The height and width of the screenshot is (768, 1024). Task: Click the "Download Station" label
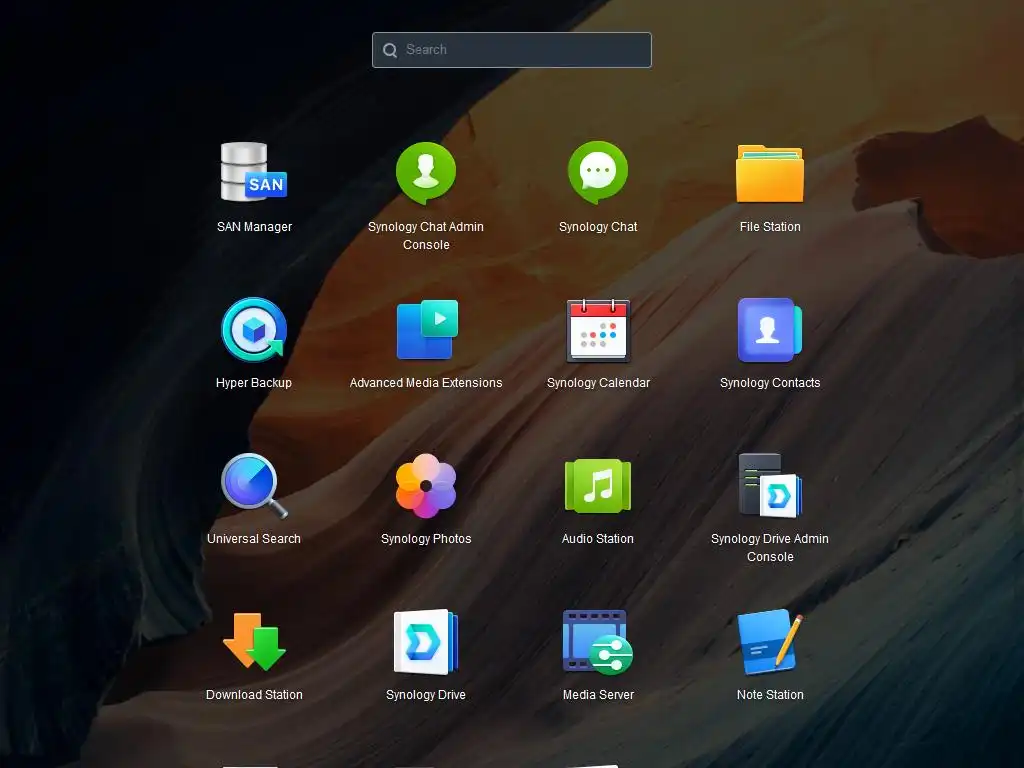(254, 695)
